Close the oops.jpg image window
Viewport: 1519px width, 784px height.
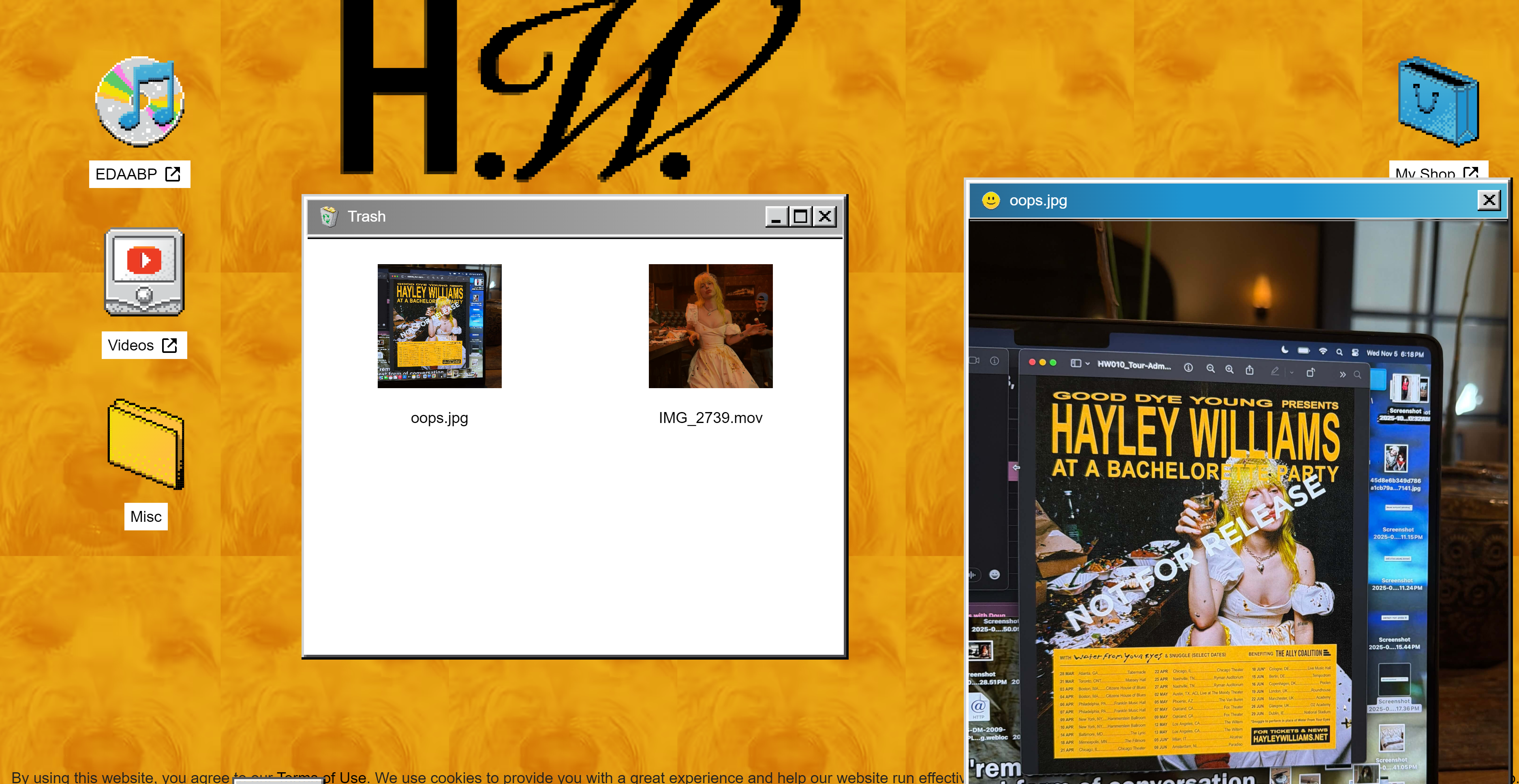[1488, 201]
